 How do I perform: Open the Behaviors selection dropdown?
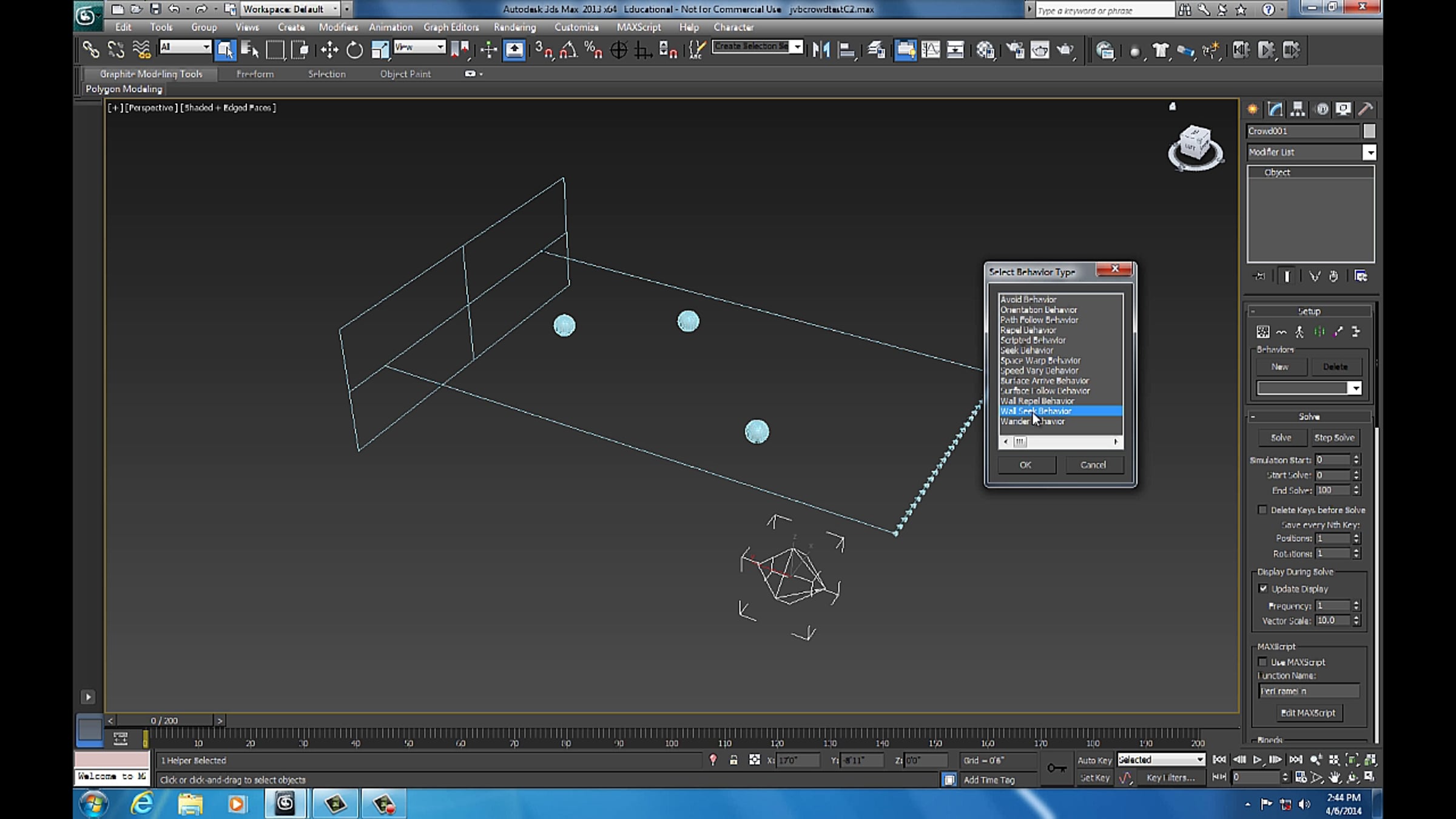click(1355, 388)
